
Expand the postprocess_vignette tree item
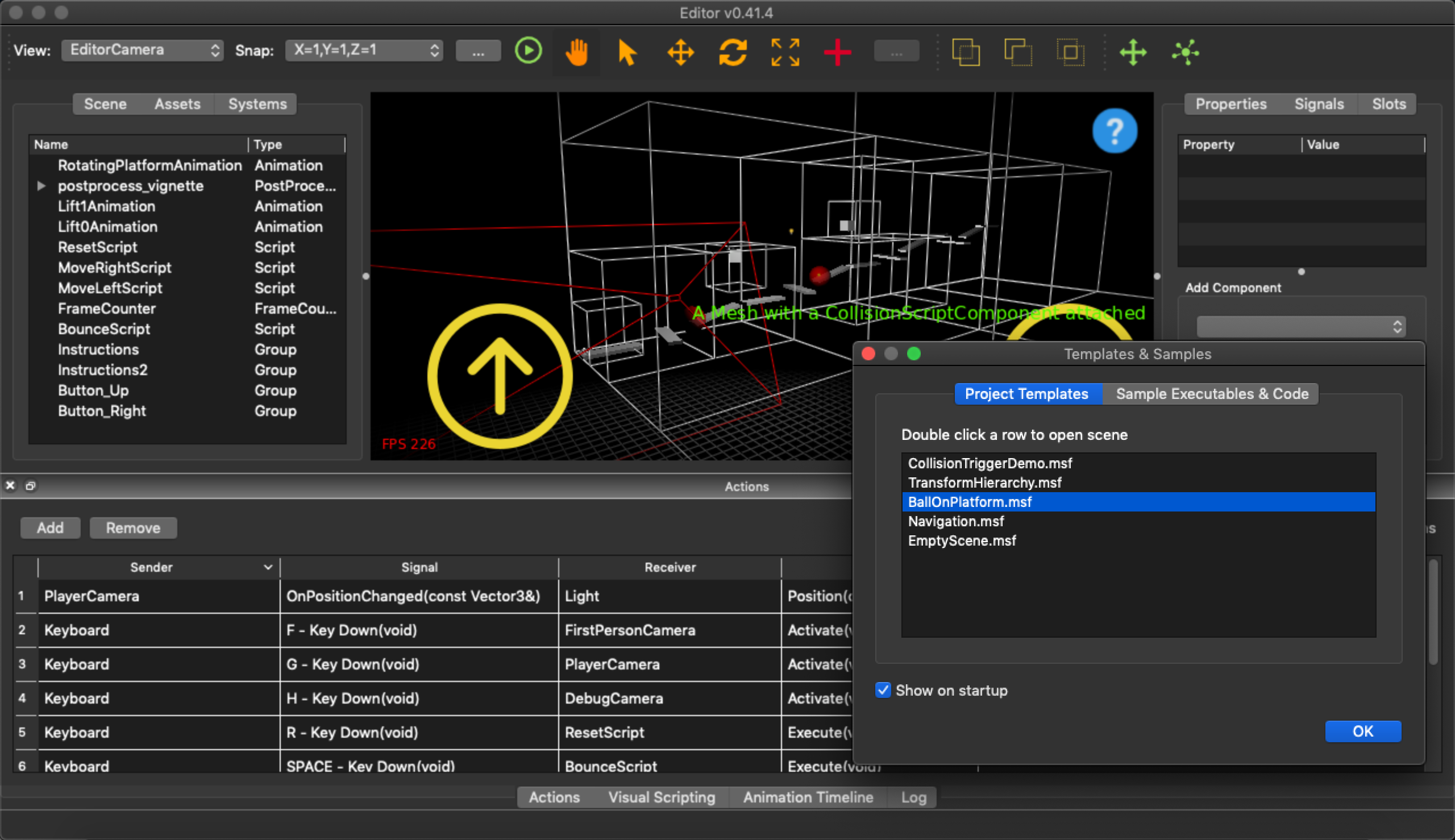tap(41, 186)
